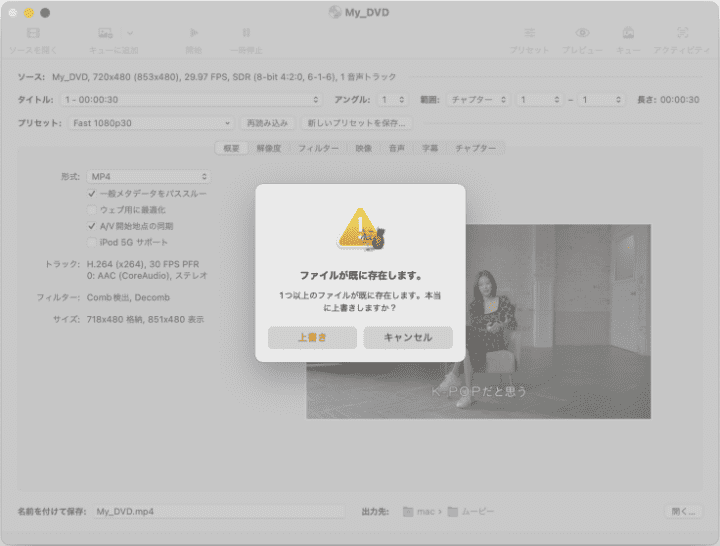Expand the プリセット Fast 1080p30 dropdown

pos(151,123)
